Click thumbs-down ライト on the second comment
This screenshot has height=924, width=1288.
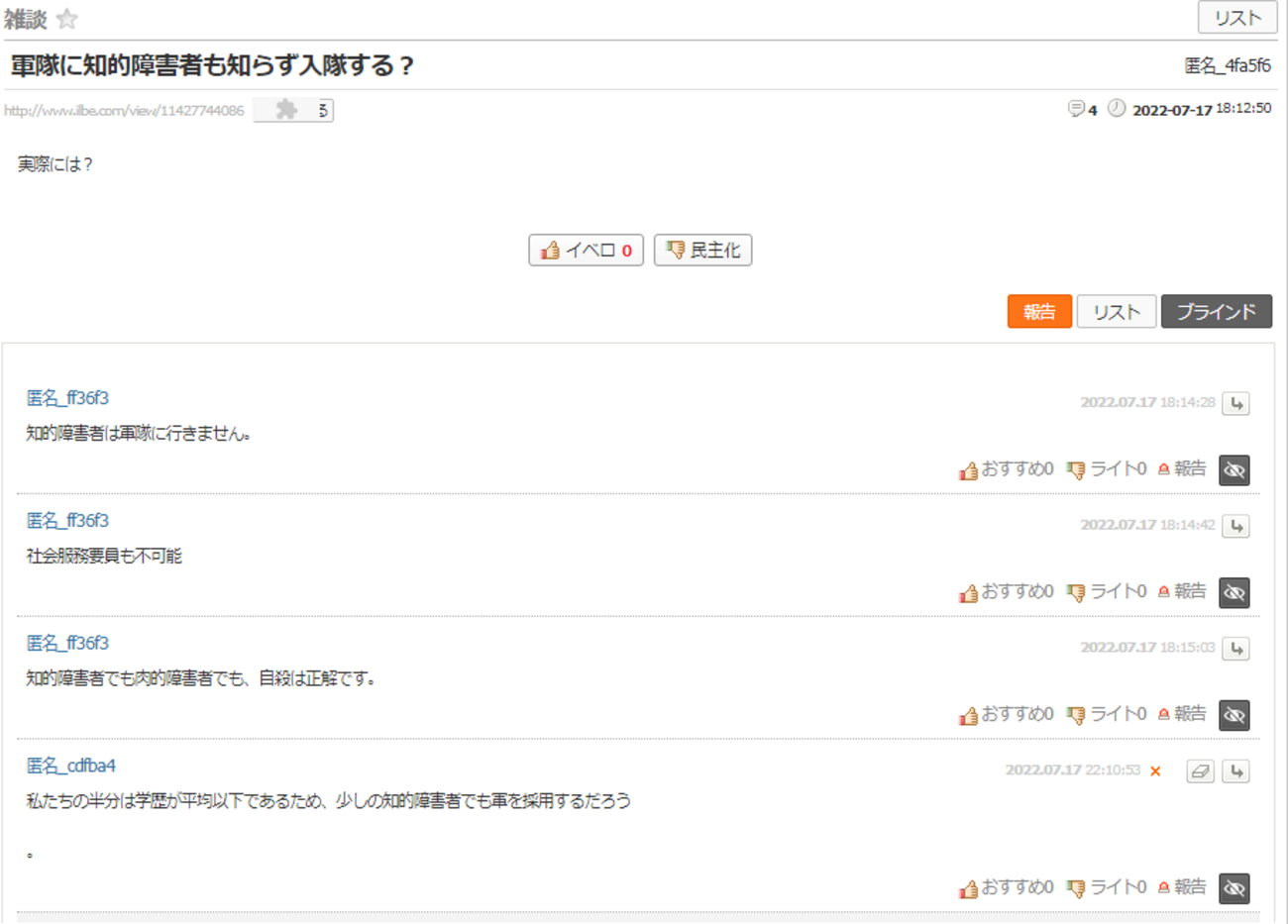click(1107, 592)
